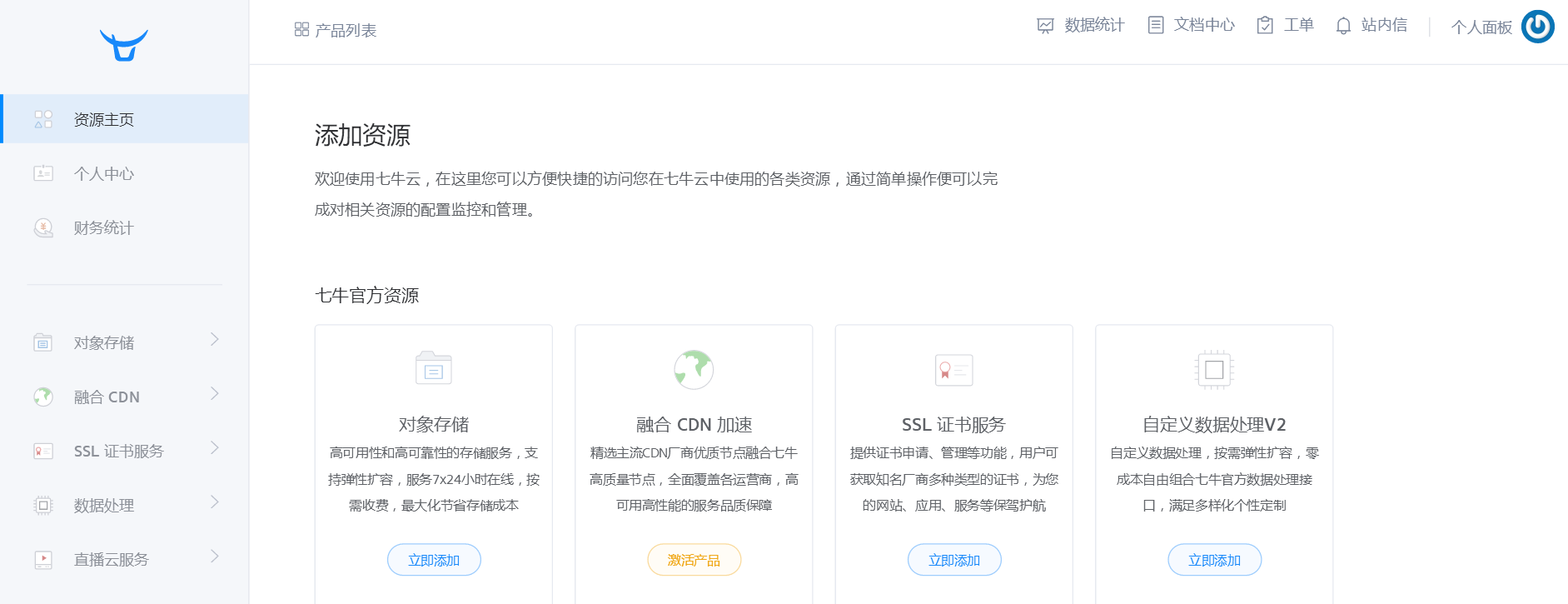Image resolution: width=1568 pixels, height=604 pixels.
Task: Expand the SSL 证书服务 sidebar chevron
Action: click(x=215, y=447)
